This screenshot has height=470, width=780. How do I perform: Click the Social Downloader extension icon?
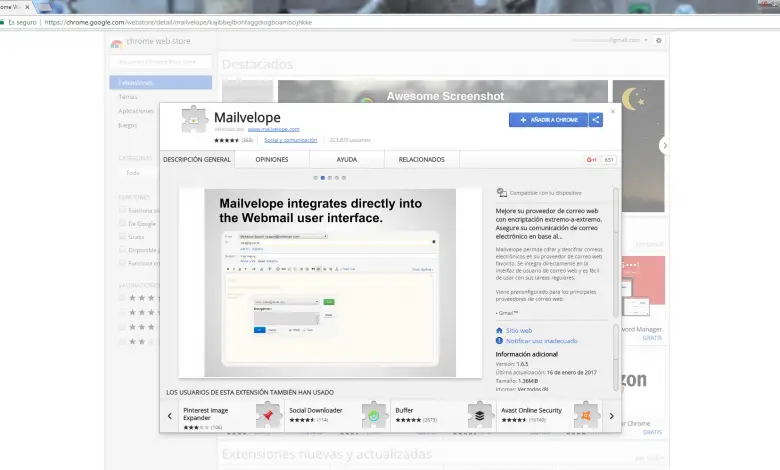click(x=374, y=415)
